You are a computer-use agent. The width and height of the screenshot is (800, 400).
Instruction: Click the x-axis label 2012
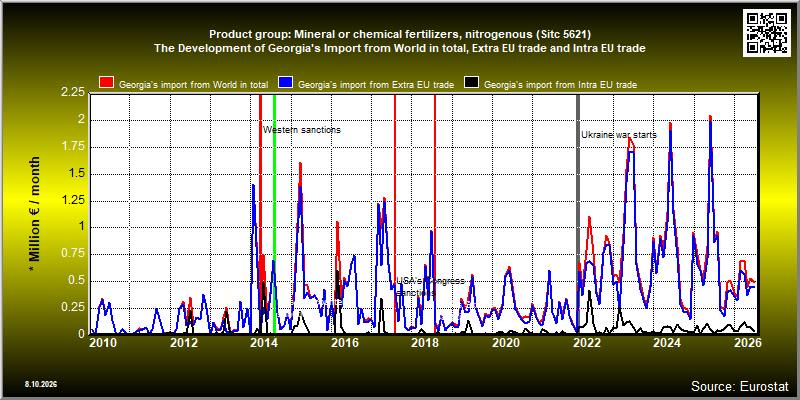click(183, 343)
